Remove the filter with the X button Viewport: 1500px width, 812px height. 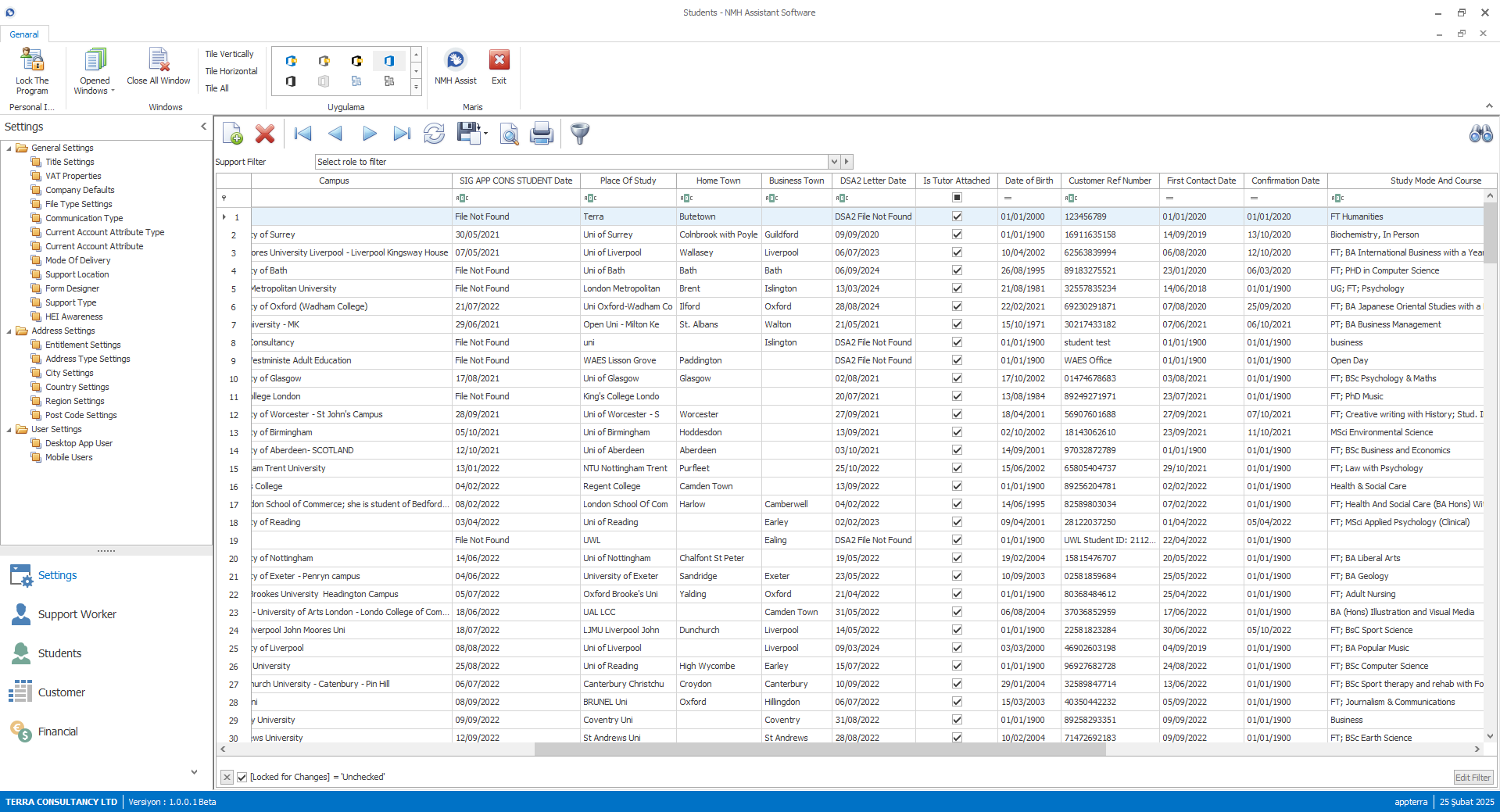tap(227, 777)
